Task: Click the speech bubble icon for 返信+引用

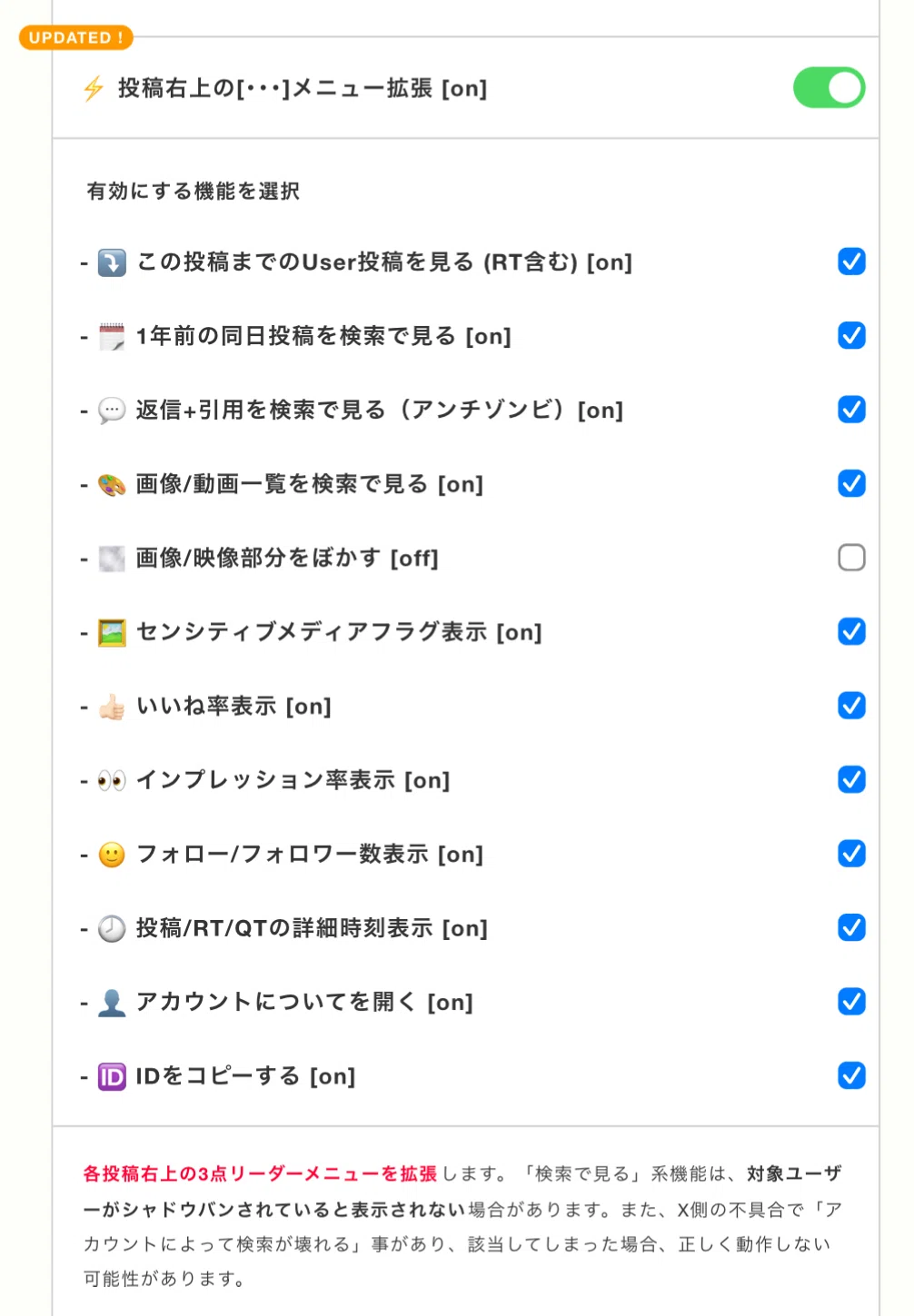Action: click(x=112, y=411)
